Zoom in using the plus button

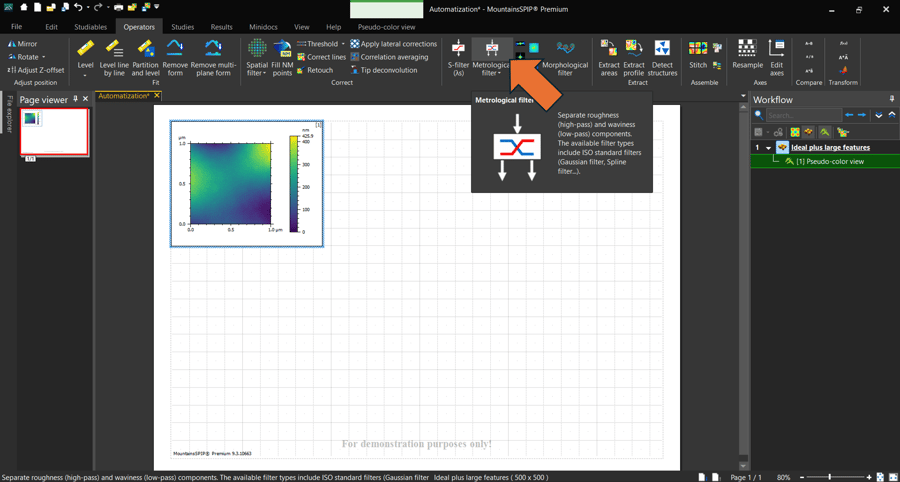click(869, 477)
